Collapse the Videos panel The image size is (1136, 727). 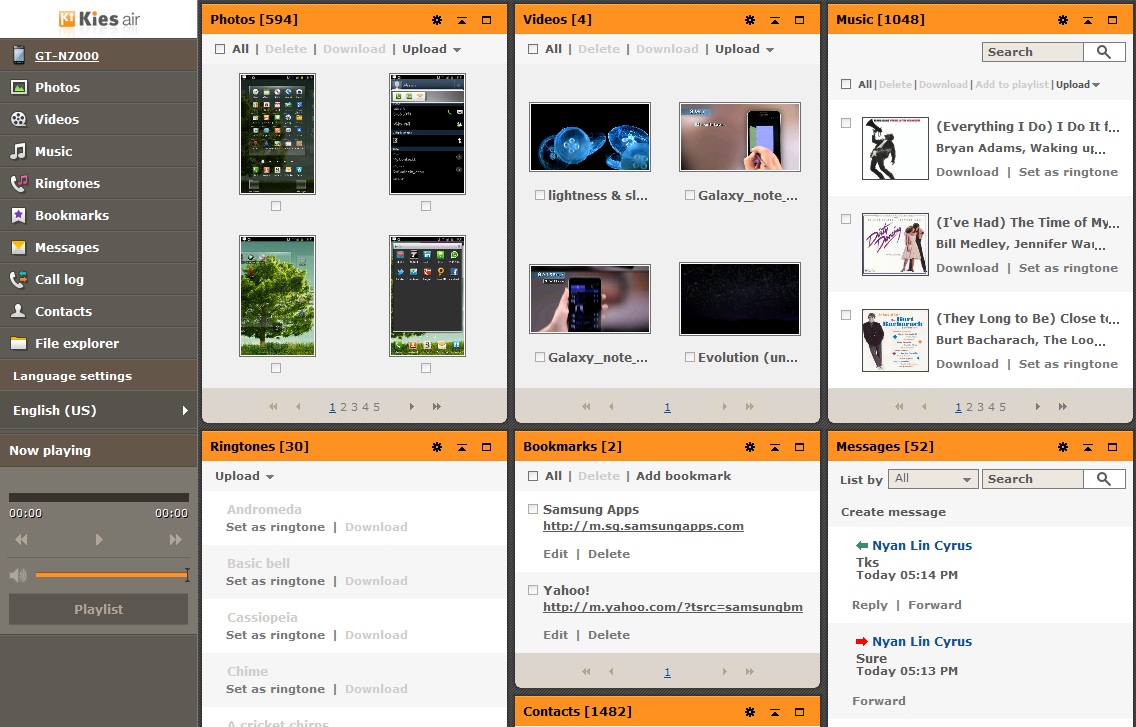(774, 20)
